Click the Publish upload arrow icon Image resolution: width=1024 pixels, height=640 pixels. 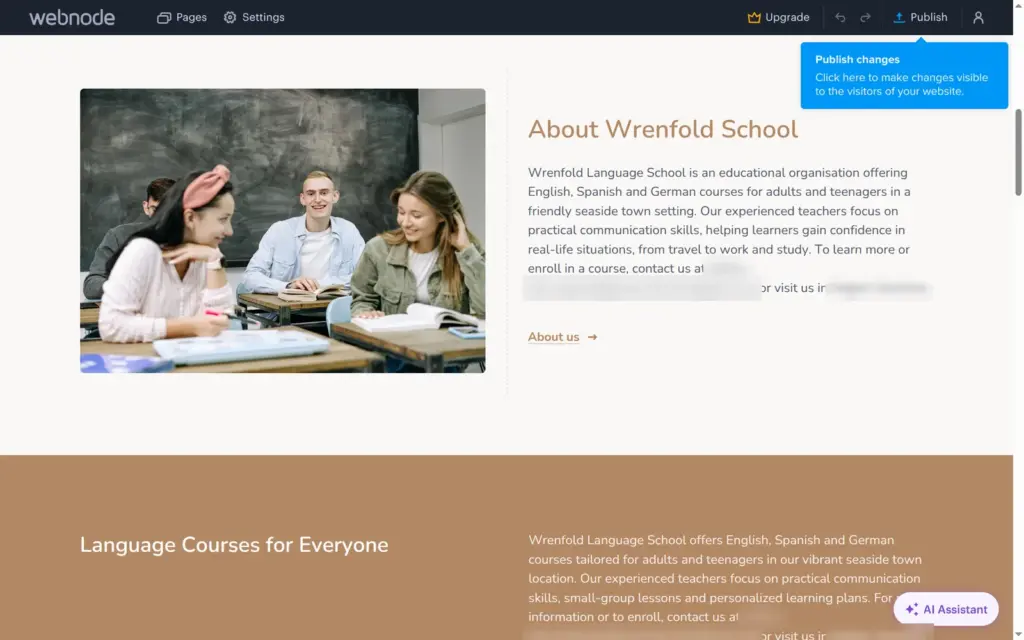point(899,18)
